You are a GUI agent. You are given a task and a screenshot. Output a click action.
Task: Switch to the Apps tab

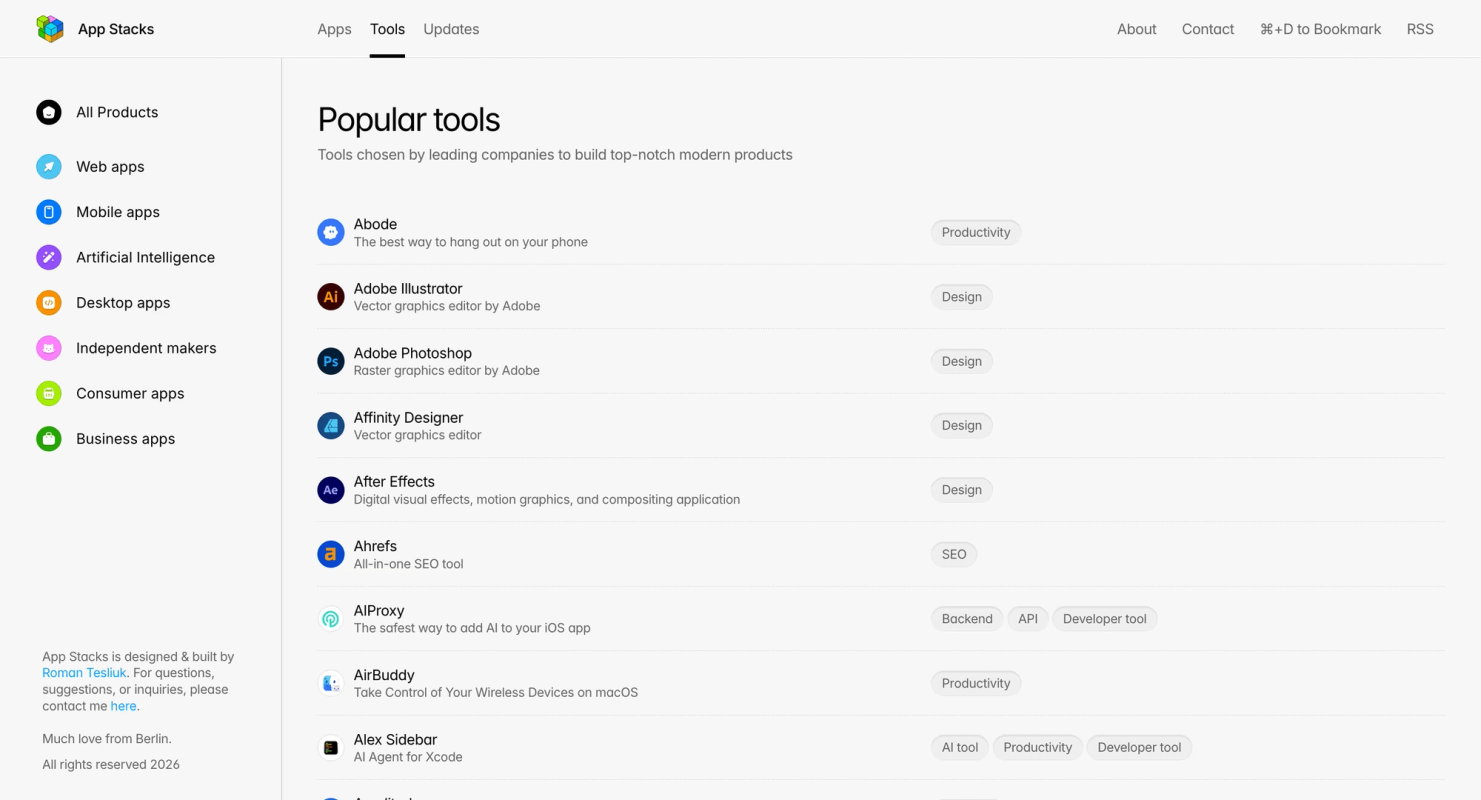334,29
